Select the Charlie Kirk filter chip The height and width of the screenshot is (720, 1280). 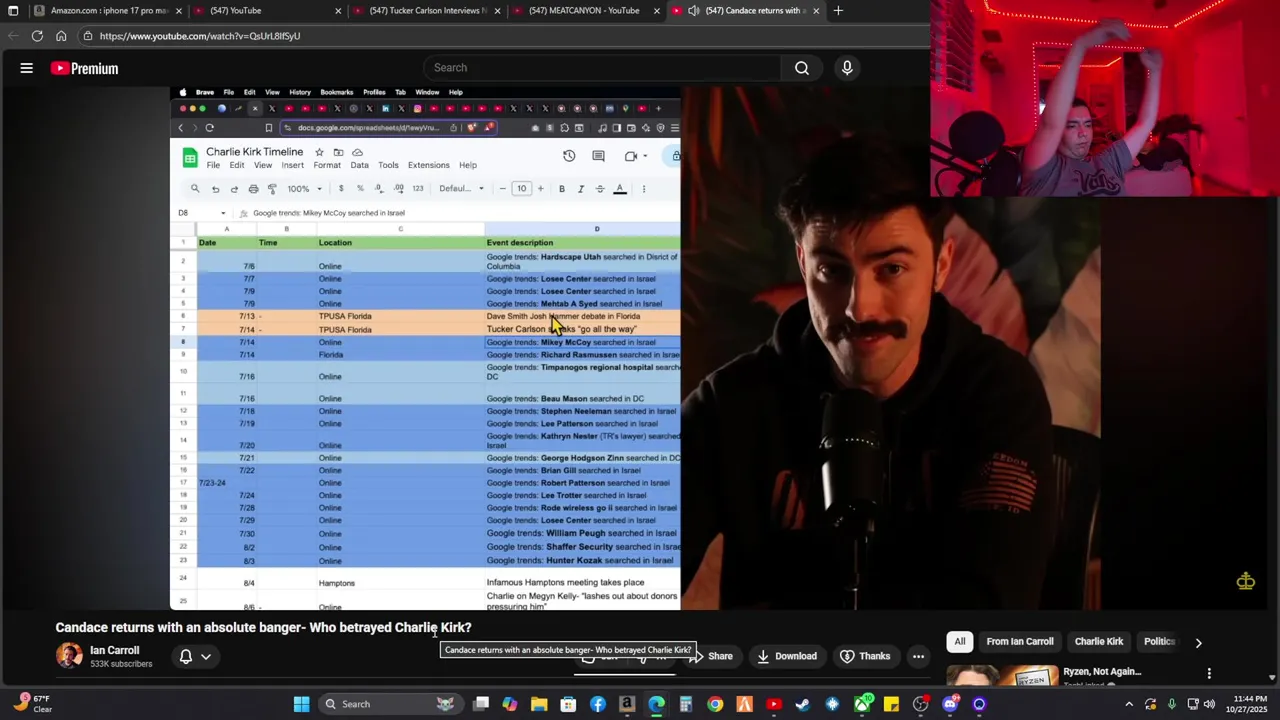click(x=1098, y=642)
